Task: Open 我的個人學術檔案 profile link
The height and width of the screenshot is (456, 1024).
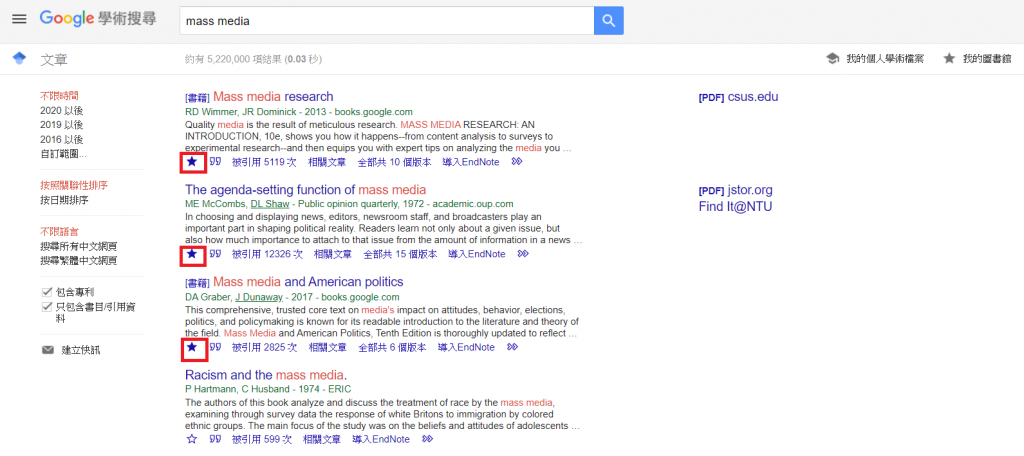Action: coord(885,59)
